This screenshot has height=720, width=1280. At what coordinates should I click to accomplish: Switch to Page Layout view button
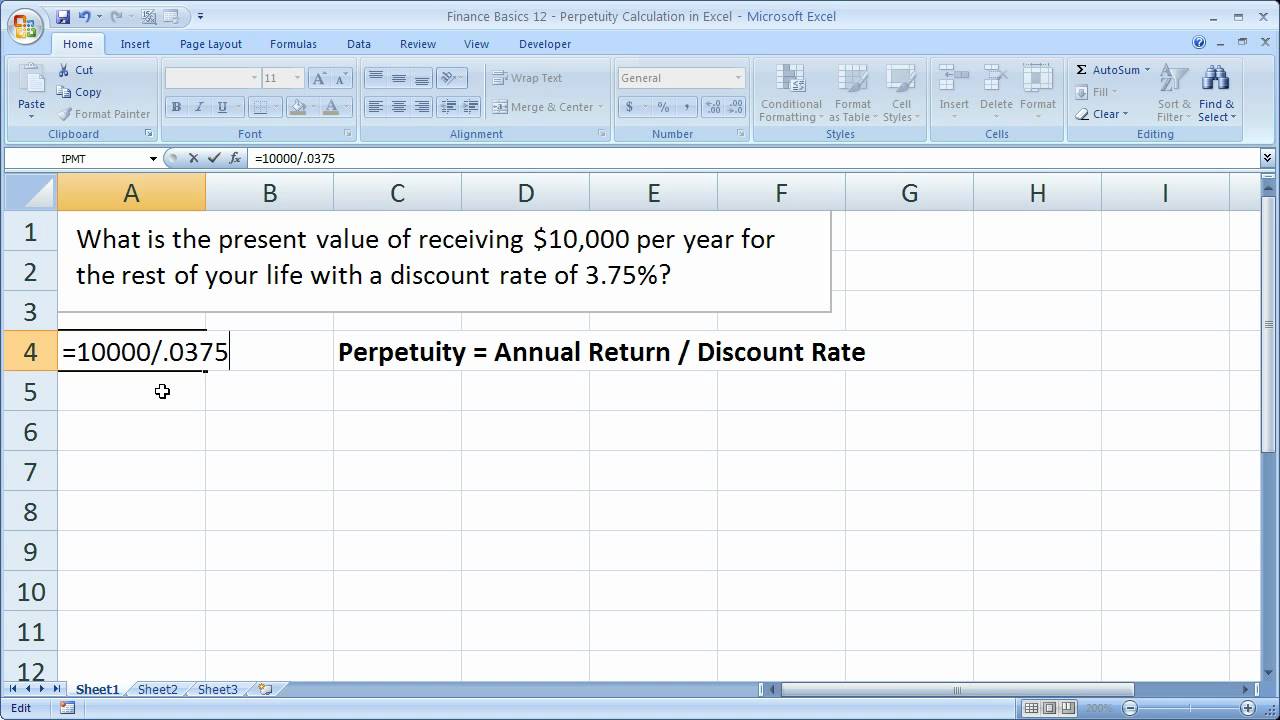(1051, 708)
